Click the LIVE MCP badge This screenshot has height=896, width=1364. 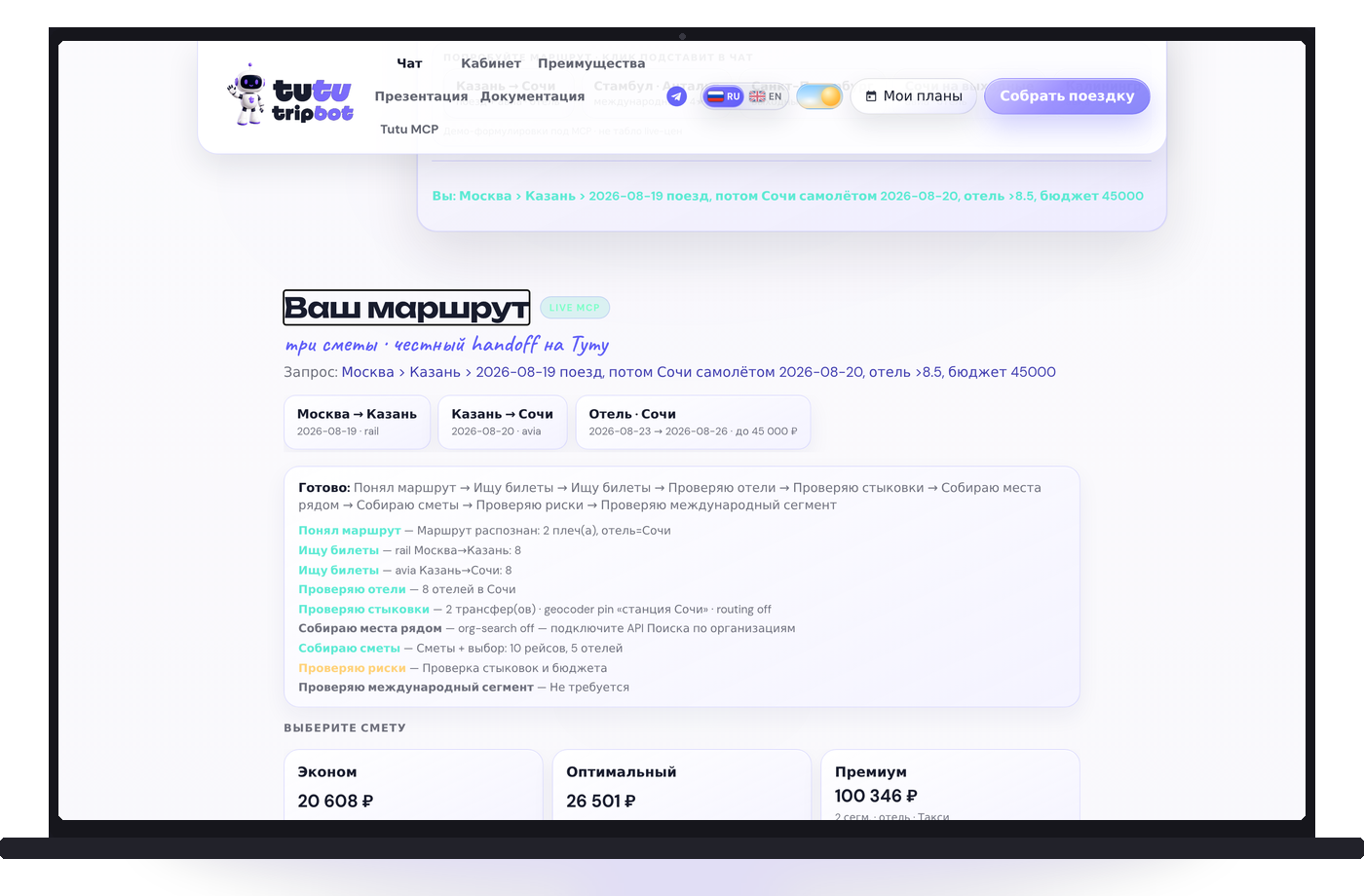(x=575, y=308)
